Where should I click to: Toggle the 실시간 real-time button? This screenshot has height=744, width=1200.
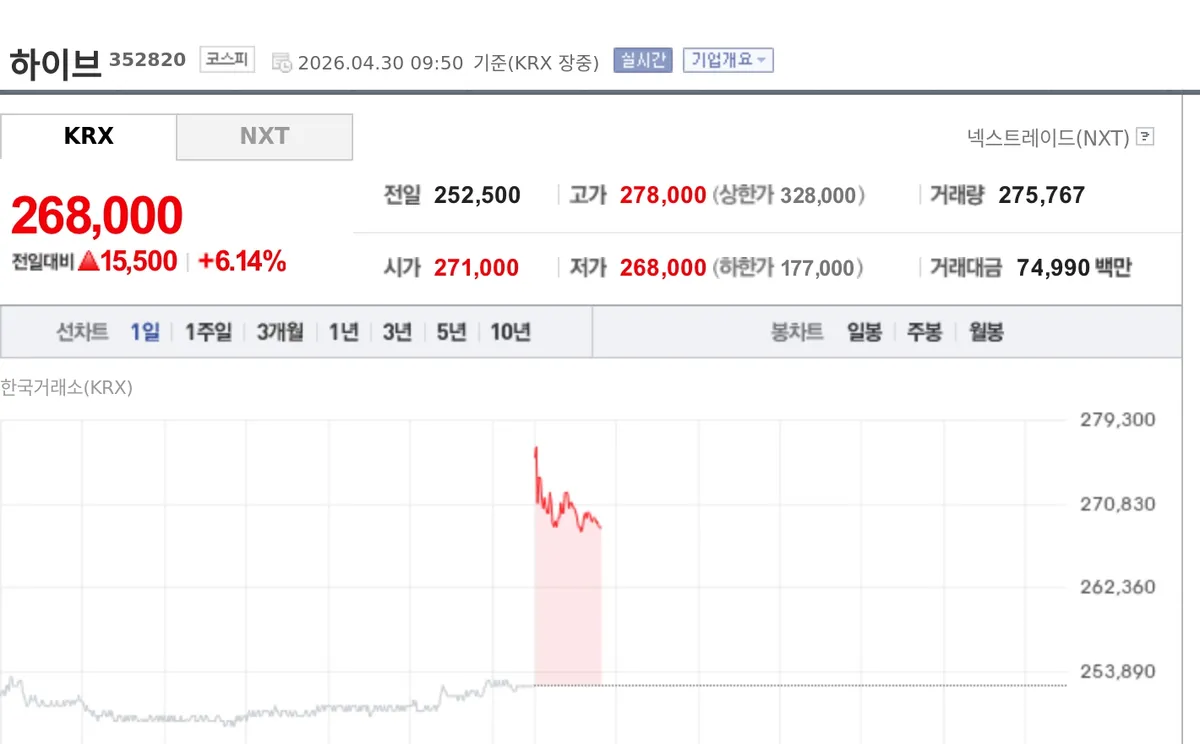click(x=645, y=60)
